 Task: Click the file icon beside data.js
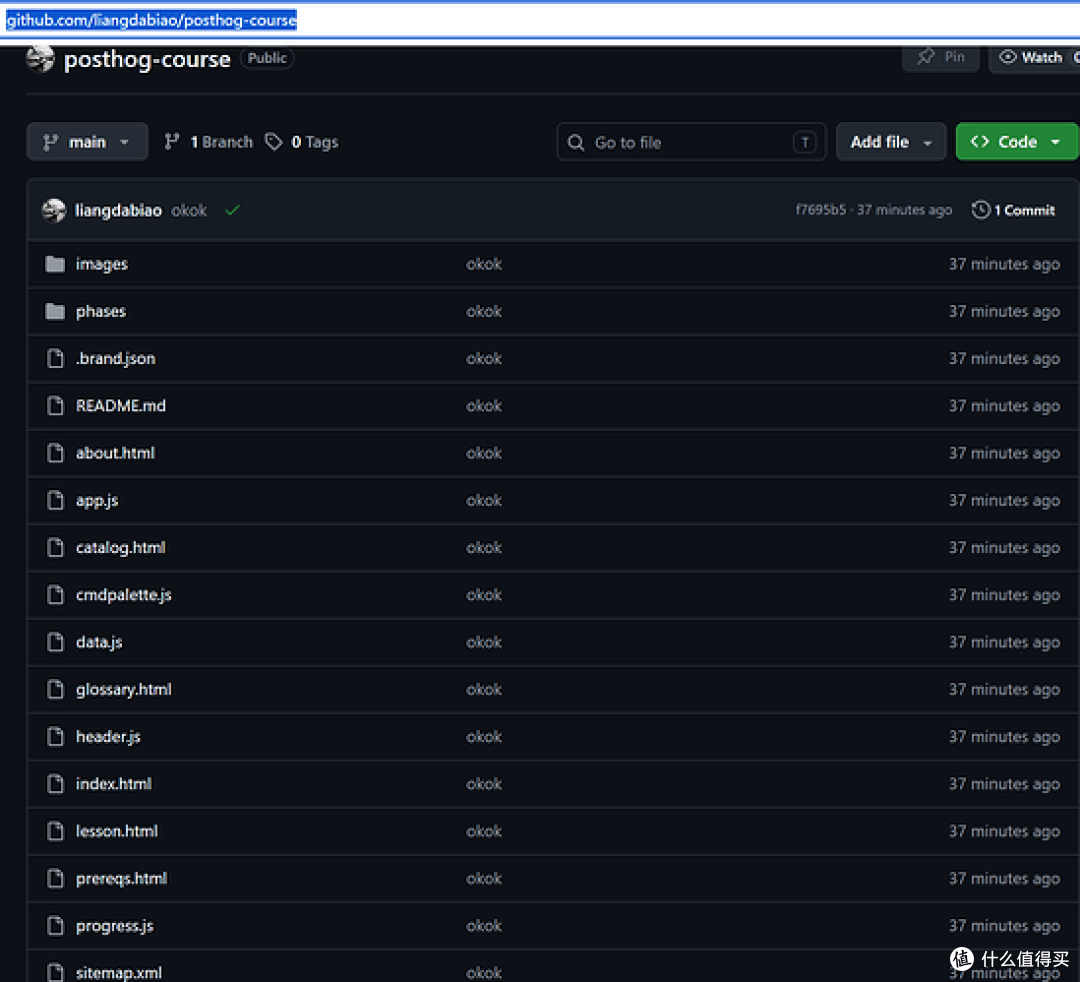click(55, 642)
